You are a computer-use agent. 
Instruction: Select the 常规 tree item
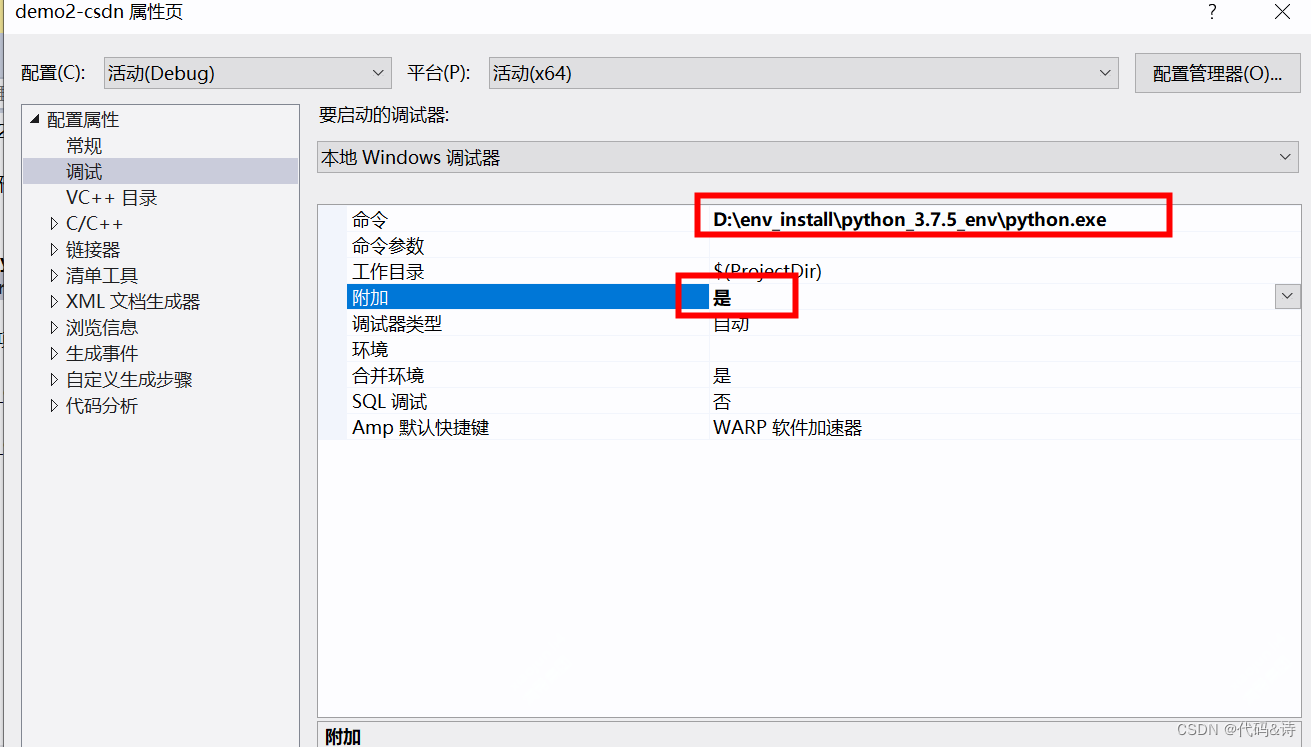pos(84,145)
